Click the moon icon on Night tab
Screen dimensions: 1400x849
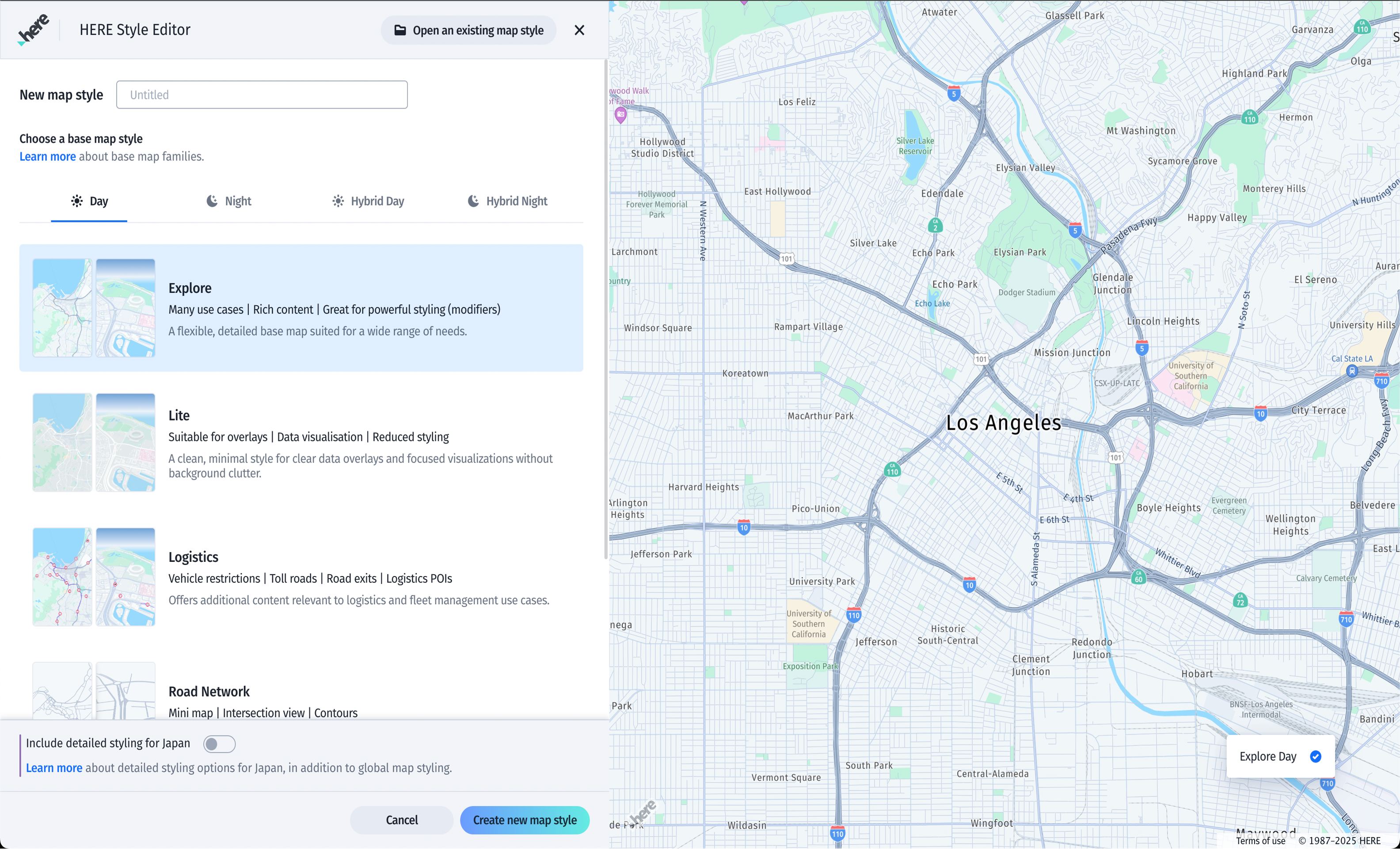212,201
